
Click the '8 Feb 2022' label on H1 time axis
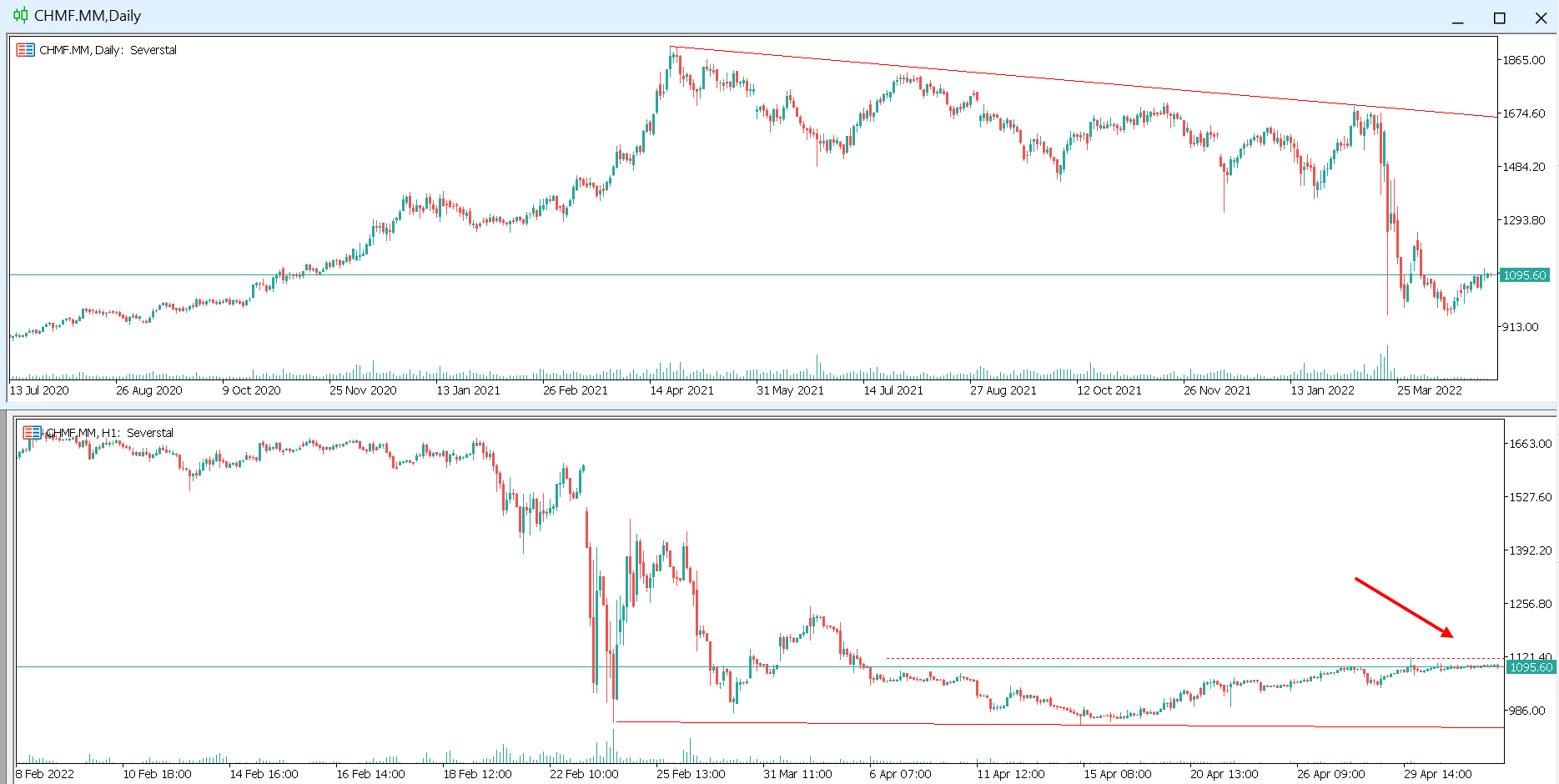[45, 774]
